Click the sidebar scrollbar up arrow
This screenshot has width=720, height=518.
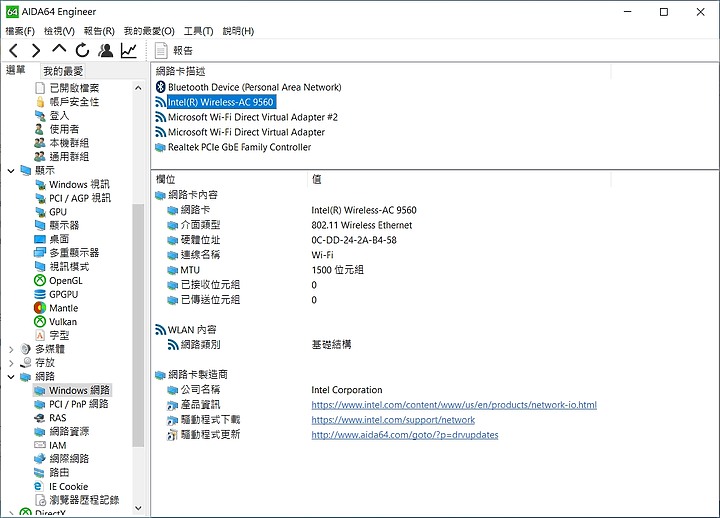coord(138,88)
